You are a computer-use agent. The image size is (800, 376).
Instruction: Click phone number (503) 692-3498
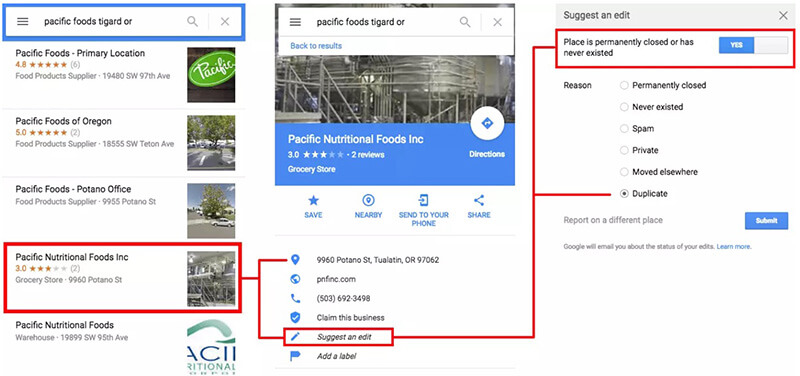pyautogui.click(x=343, y=298)
